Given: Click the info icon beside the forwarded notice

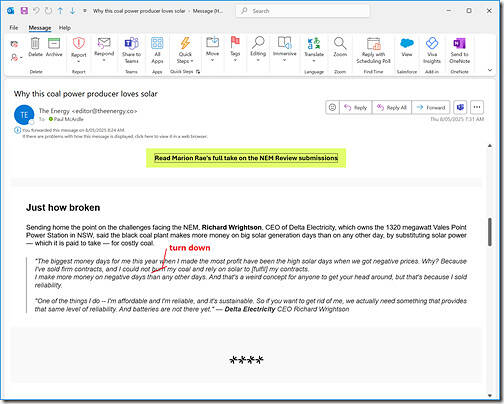Looking at the screenshot, I should pos(17,130).
